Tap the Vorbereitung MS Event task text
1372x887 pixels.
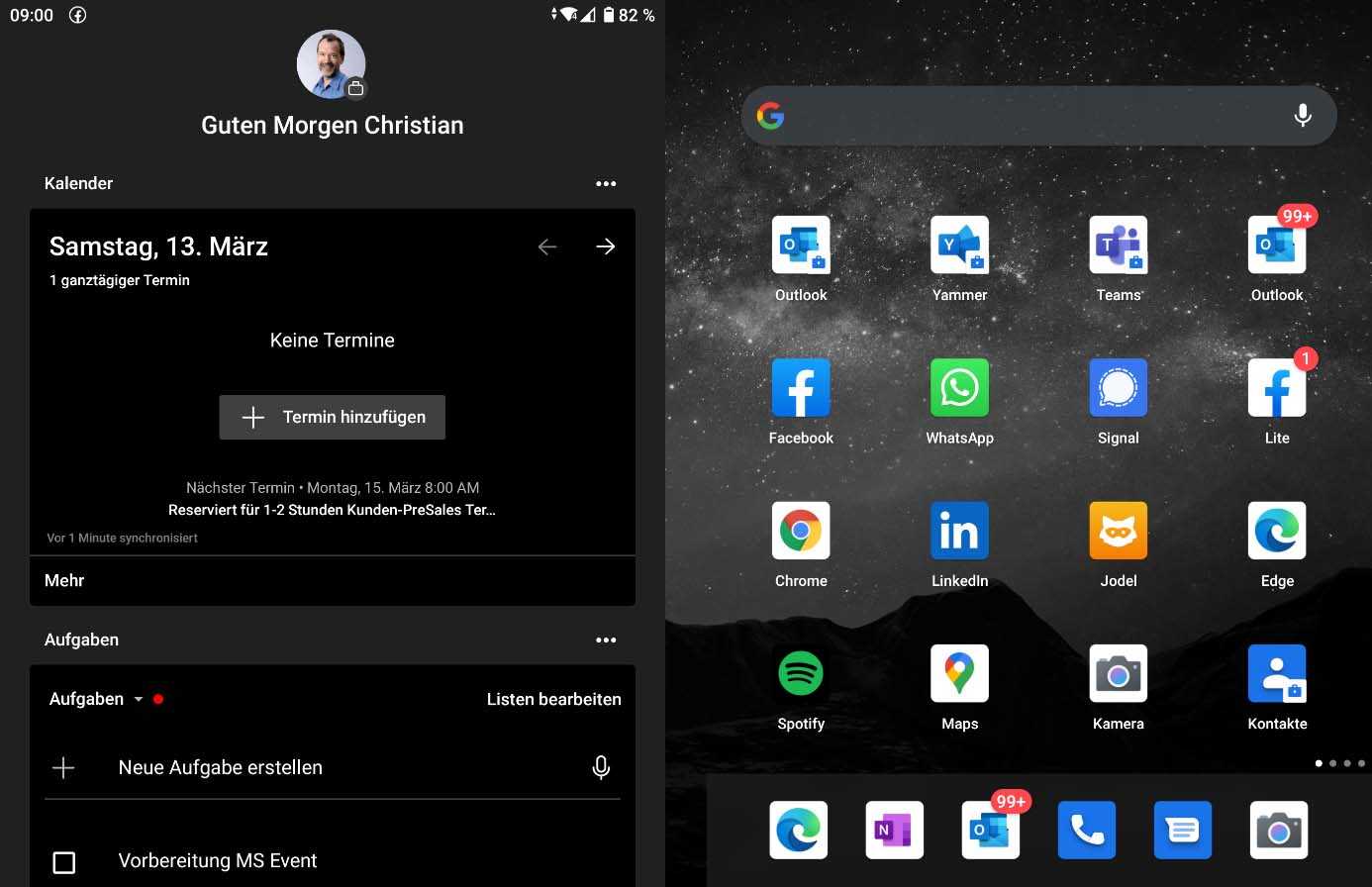coord(218,861)
